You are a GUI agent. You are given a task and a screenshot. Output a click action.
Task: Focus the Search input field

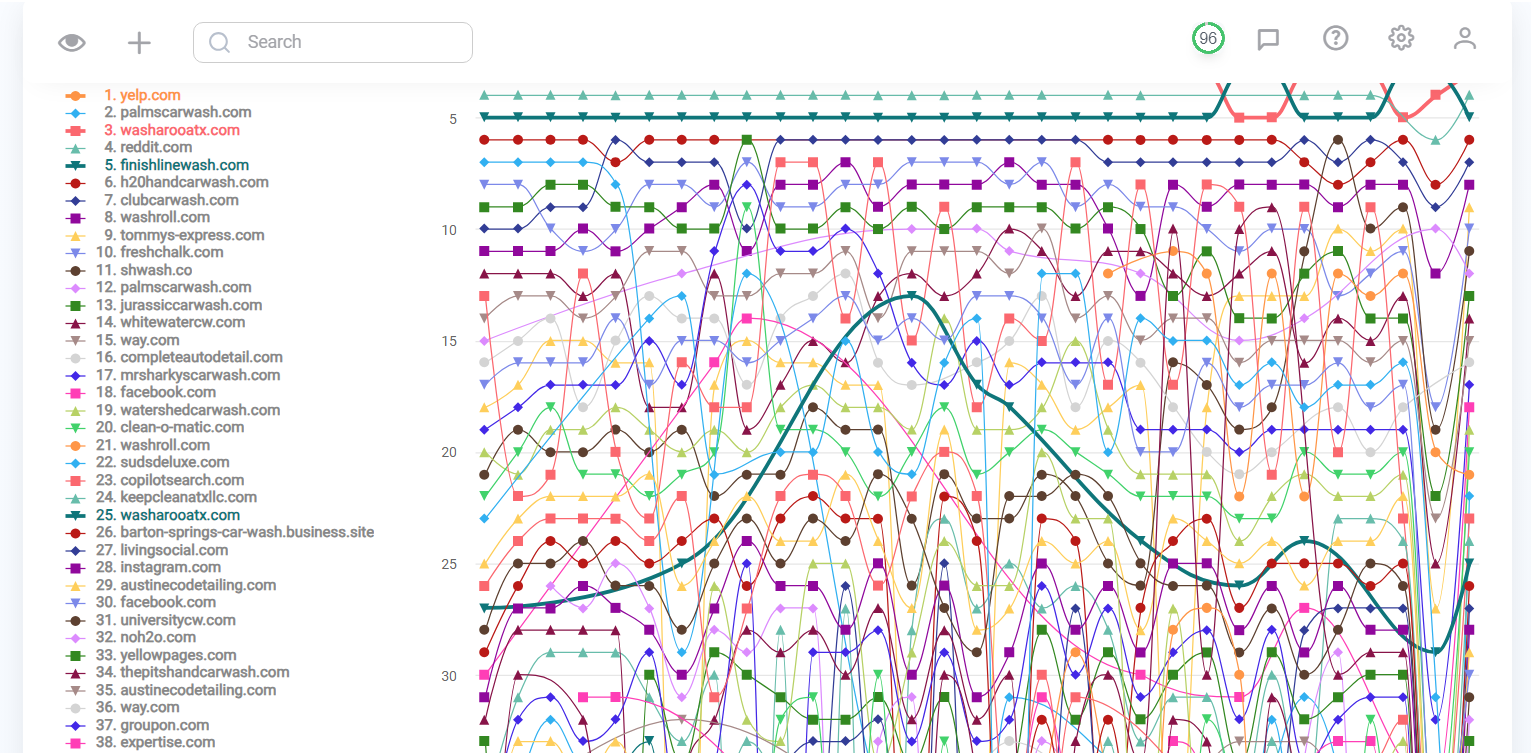click(x=333, y=42)
